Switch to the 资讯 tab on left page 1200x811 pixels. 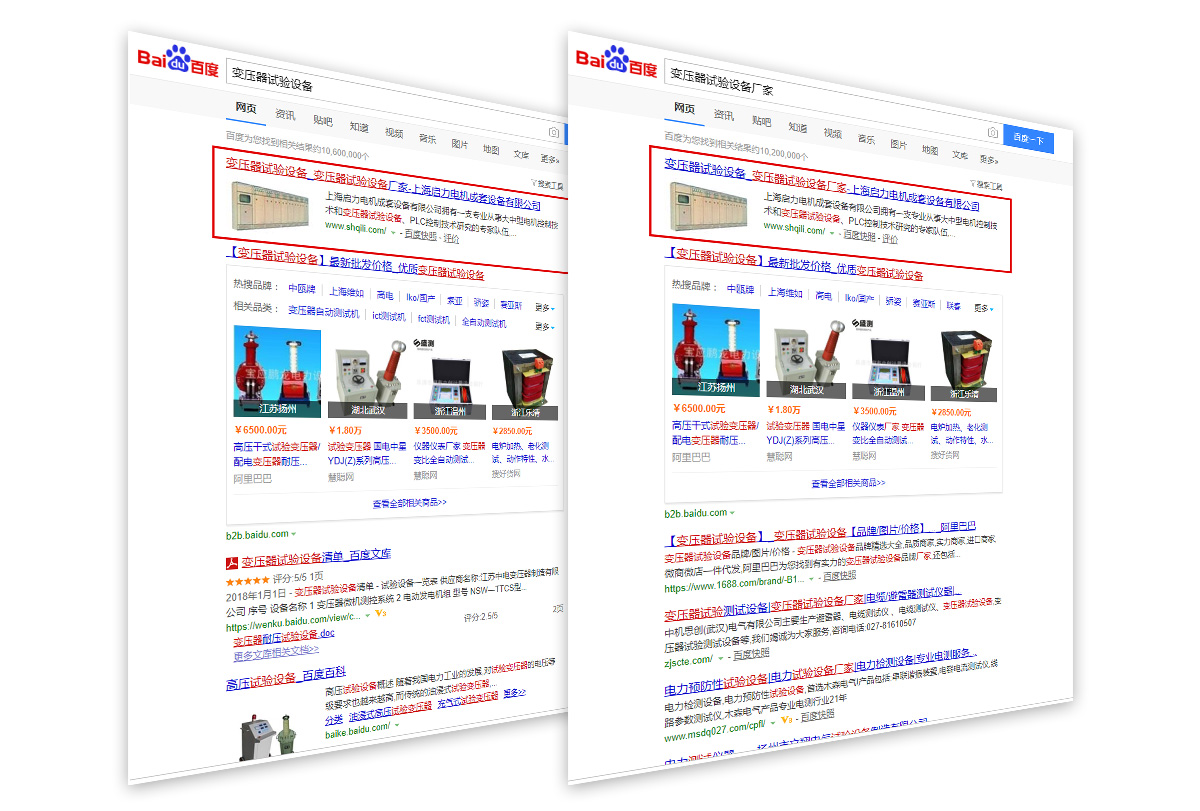pyautogui.click(x=286, y=115)
